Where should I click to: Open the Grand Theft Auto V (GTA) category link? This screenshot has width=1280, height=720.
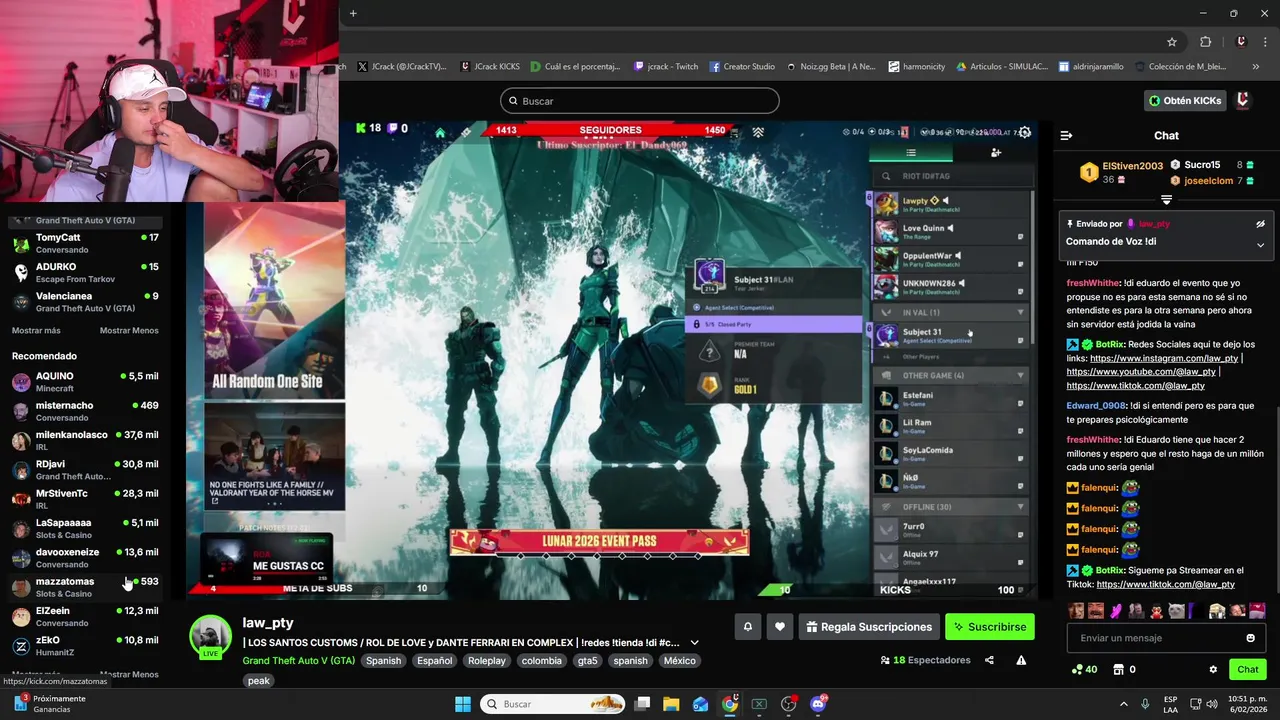pos(298,661)
